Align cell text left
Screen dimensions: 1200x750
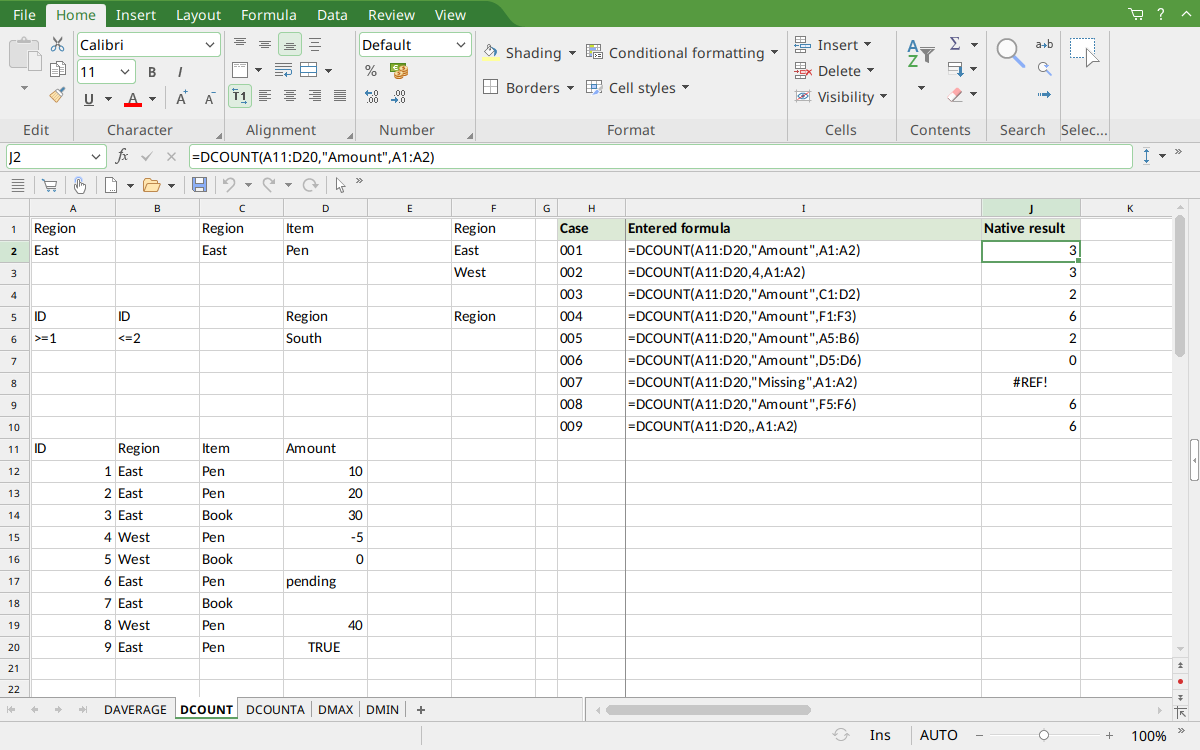coord(264,96)
